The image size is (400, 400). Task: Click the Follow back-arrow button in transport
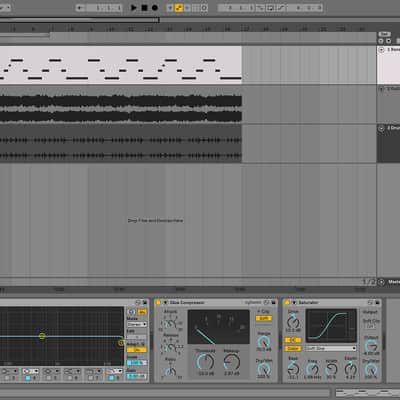coord(80,7)
